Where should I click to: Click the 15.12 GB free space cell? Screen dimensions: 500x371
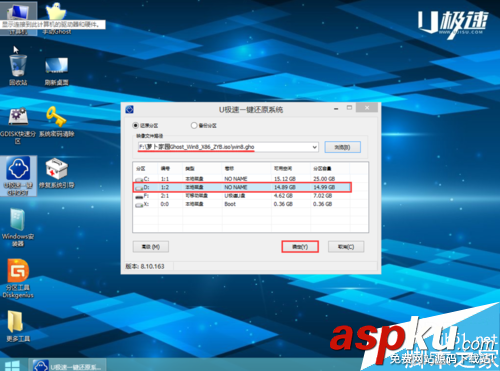click(285, 179)
